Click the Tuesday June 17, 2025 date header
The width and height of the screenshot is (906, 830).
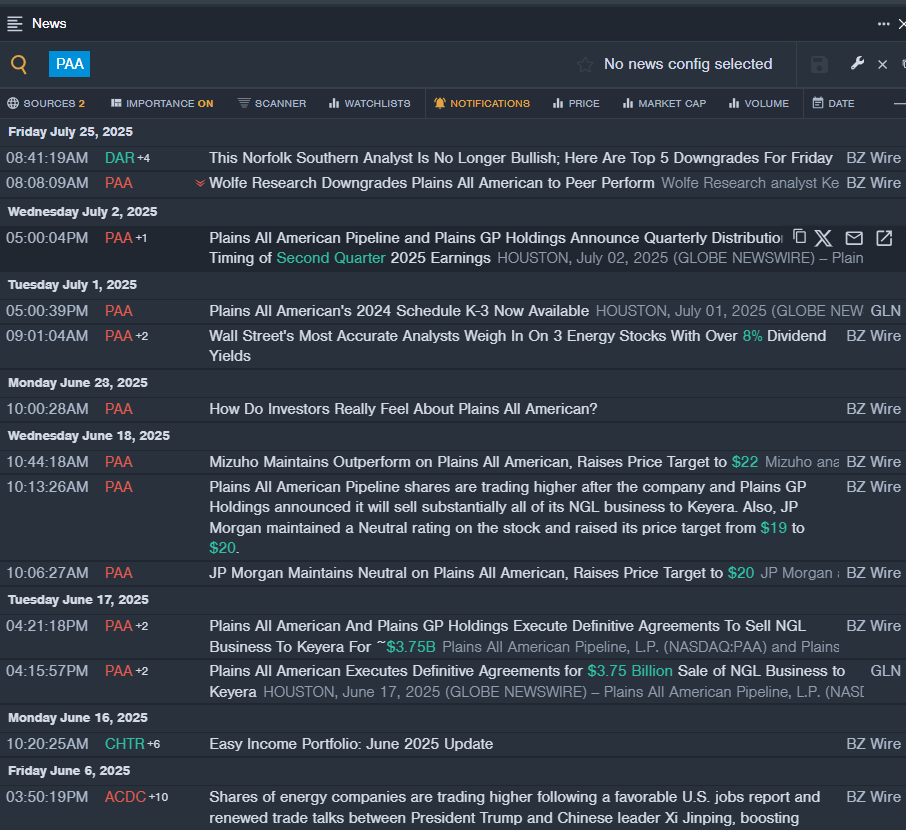(79, 600)
